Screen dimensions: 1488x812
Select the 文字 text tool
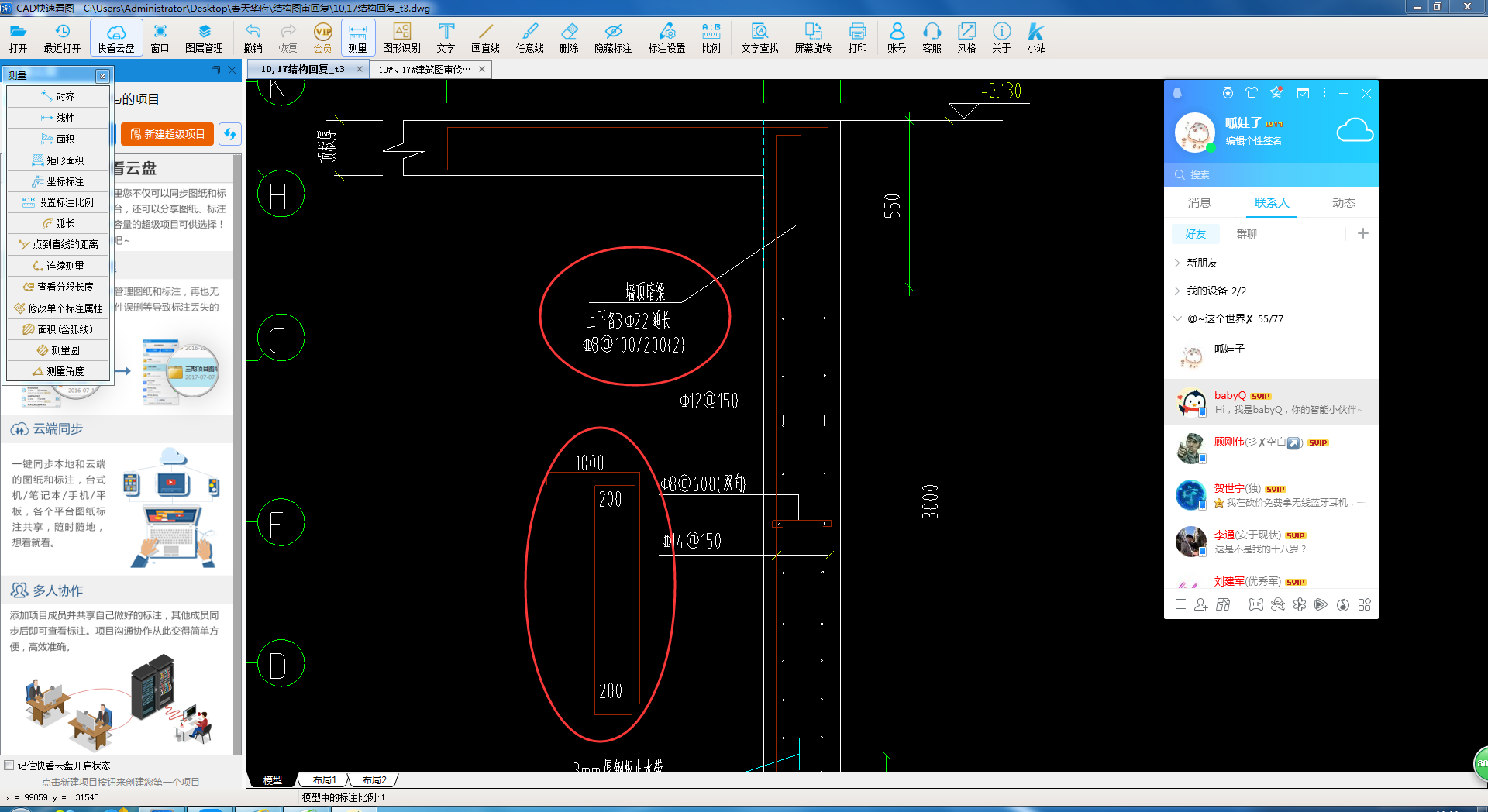coord(446,38)
